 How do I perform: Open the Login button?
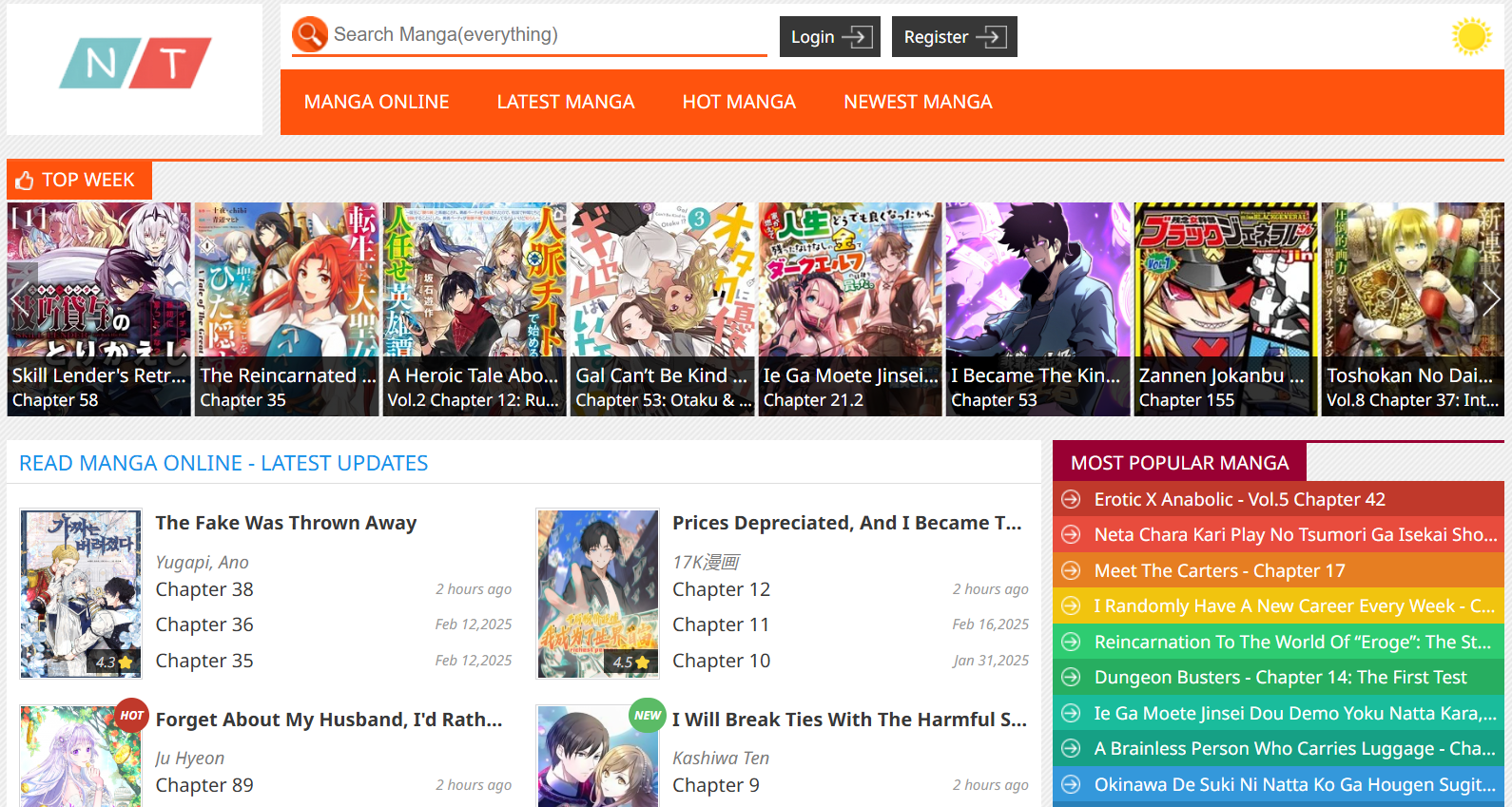830,37
